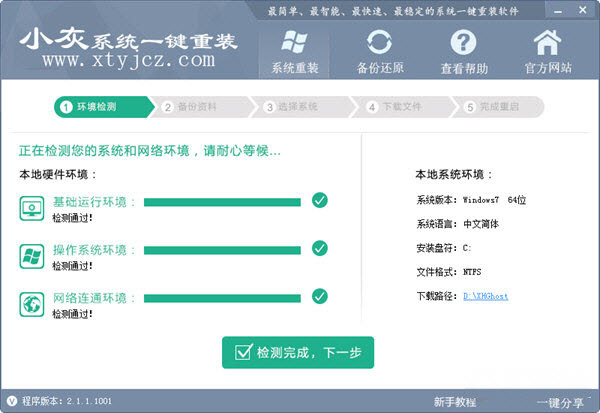The width and height of the screenshot is (600, 413).
Task: Open the D:\XHGhost download path link
Action: tap(486, 296)
